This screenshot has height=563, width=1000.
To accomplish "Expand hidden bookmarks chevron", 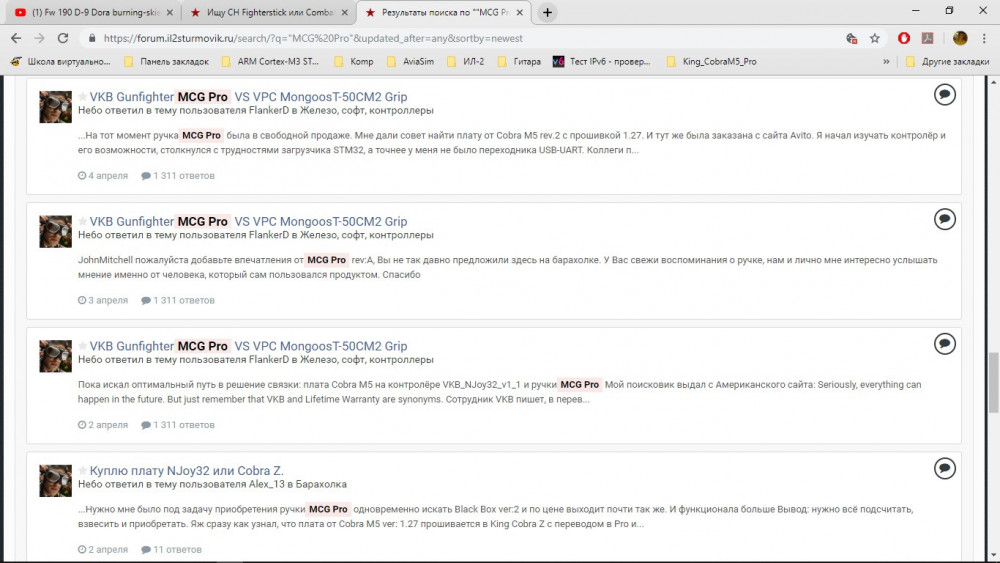I will click(886, 62).
